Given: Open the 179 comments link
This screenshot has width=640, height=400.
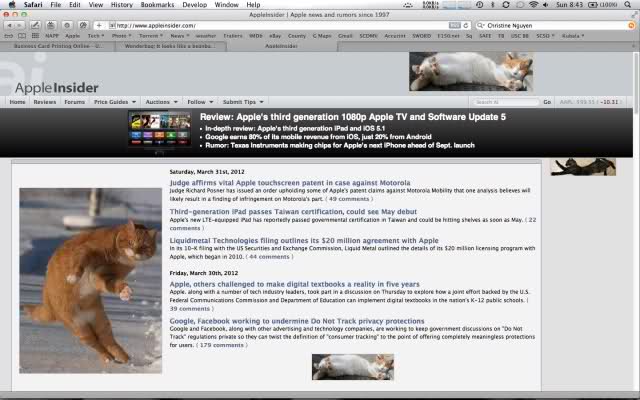Looking at the screenshot, I should (x=222, y=345).
